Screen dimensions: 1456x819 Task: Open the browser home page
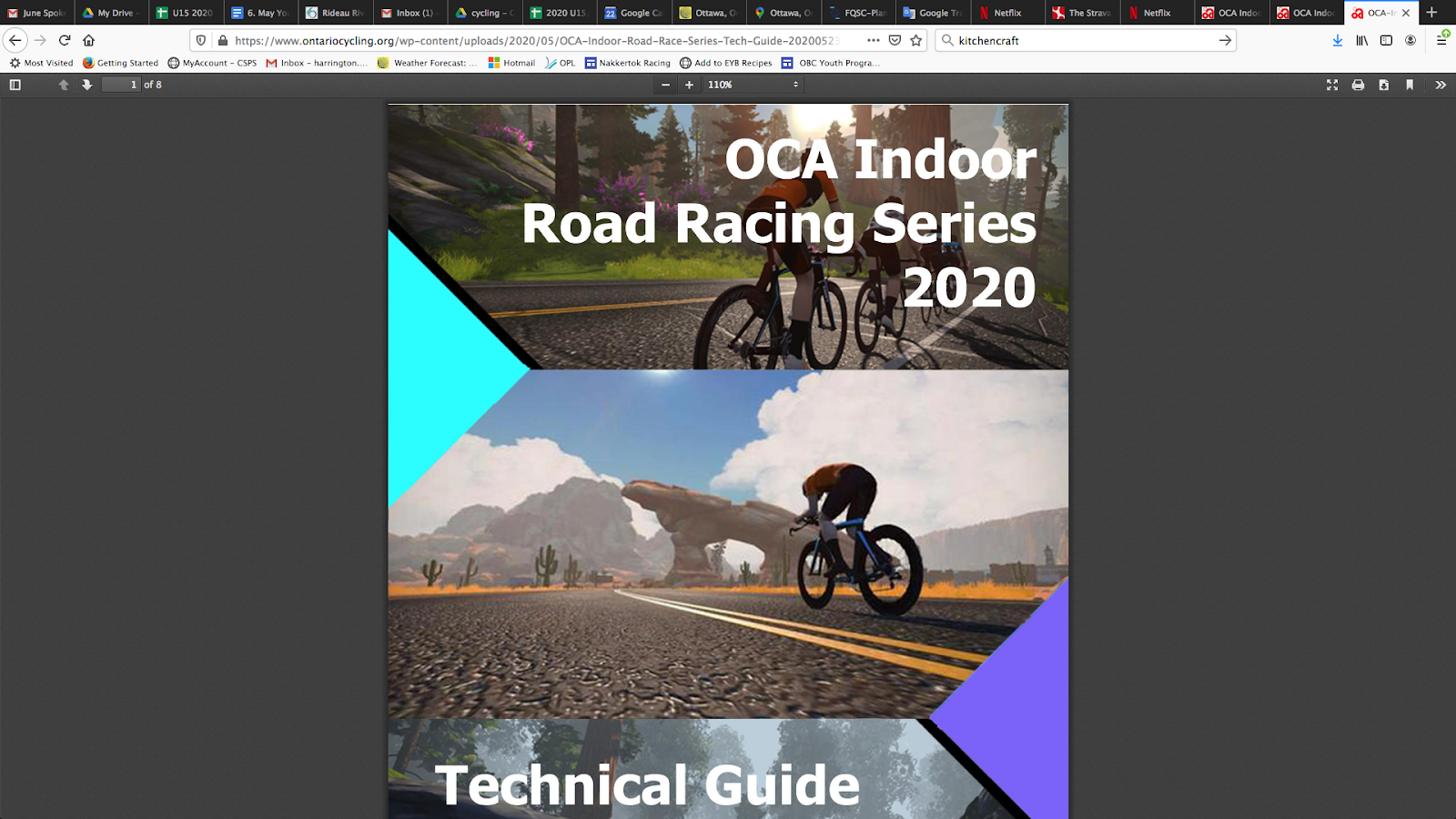click(89, 40)
